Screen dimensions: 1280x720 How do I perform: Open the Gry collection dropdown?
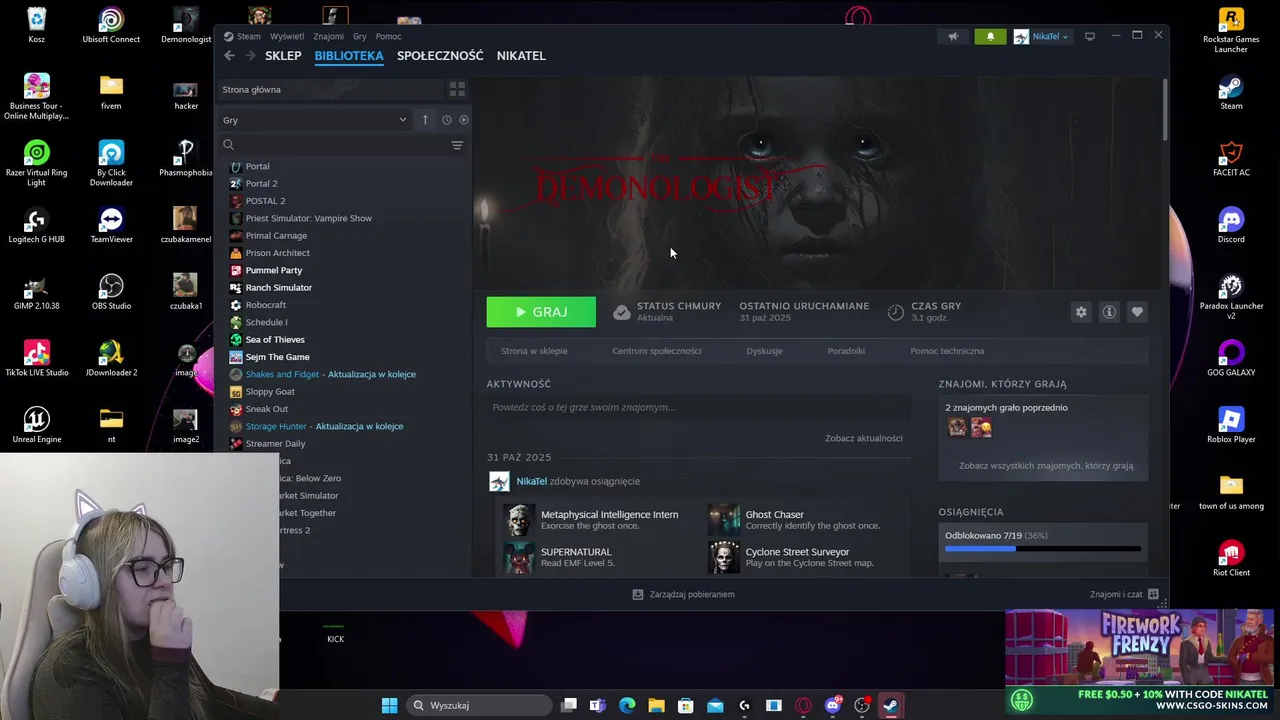(315, 120)
